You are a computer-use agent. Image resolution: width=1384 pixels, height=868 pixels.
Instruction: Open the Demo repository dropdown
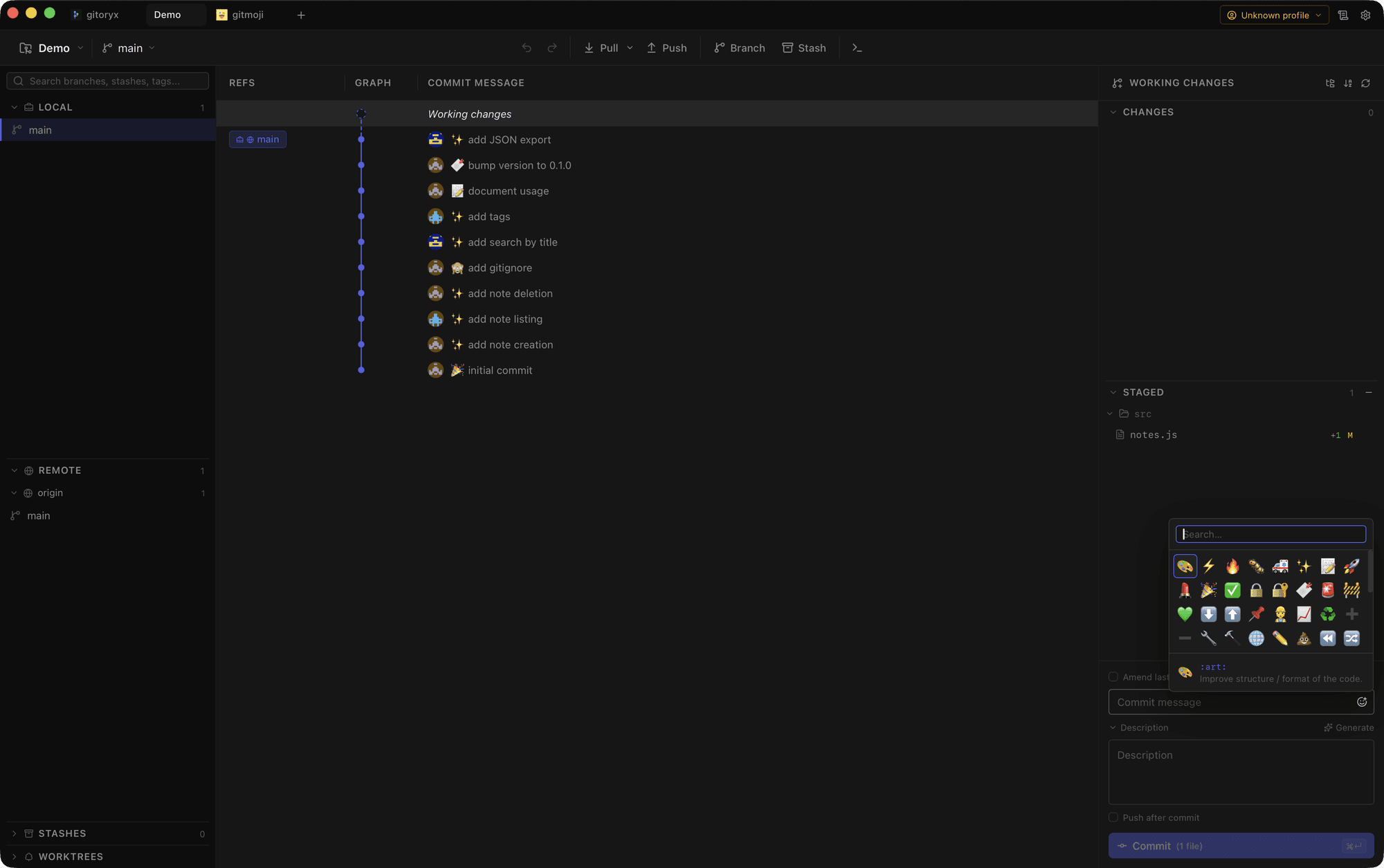point(51,48)
